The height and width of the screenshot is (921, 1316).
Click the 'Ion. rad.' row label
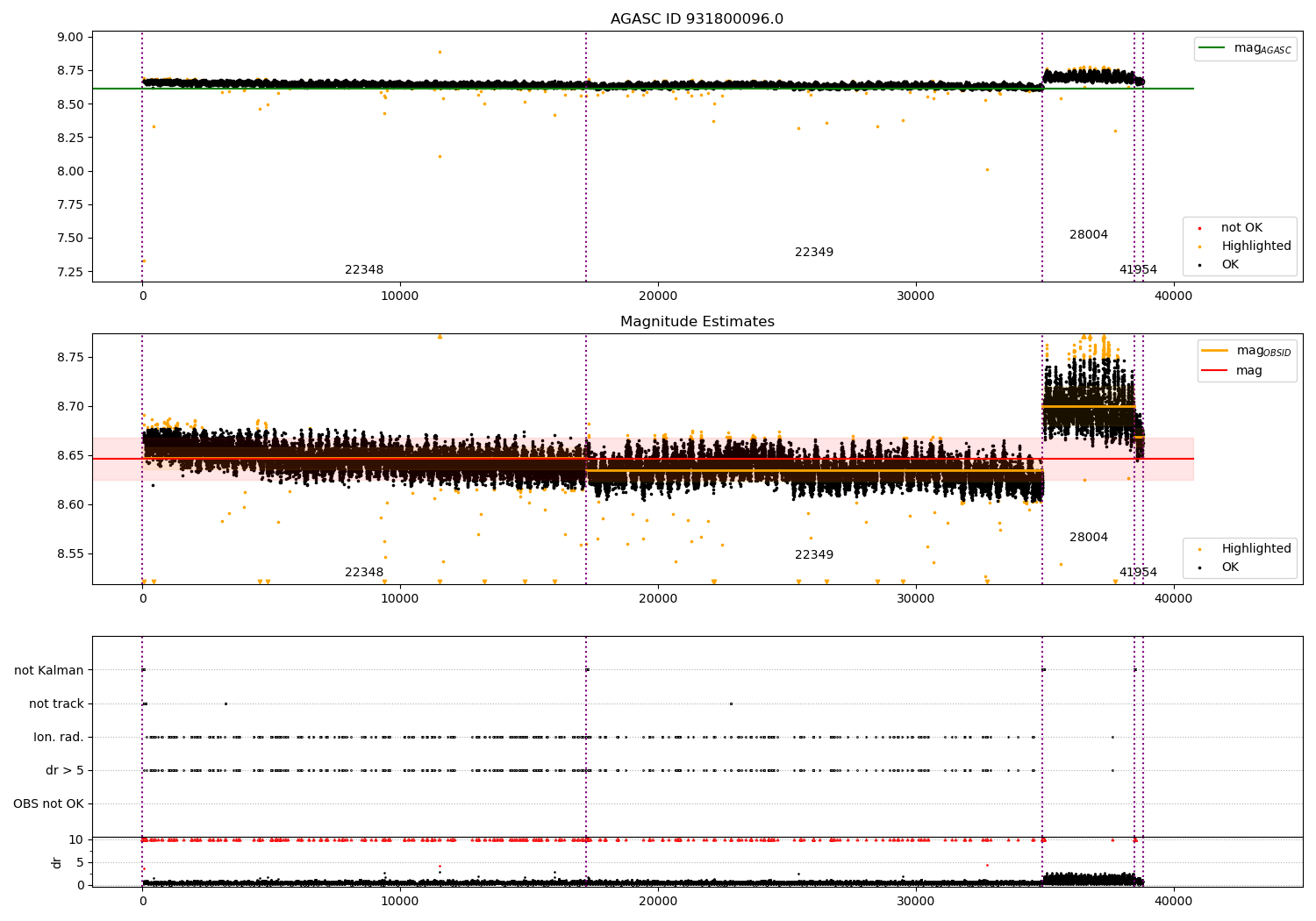(x=59, y=737)
